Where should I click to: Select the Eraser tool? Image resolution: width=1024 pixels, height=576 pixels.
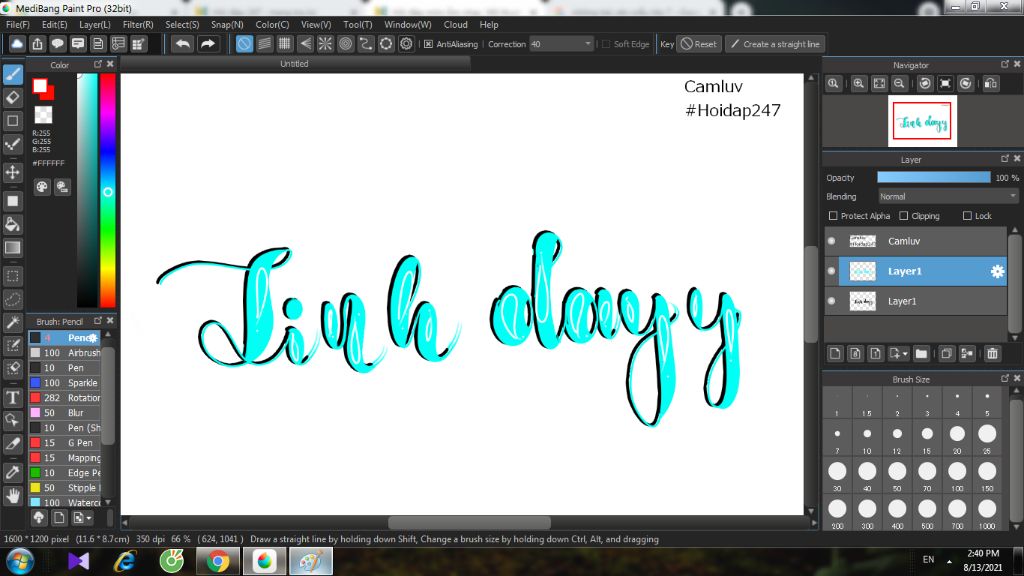(12, 98)
